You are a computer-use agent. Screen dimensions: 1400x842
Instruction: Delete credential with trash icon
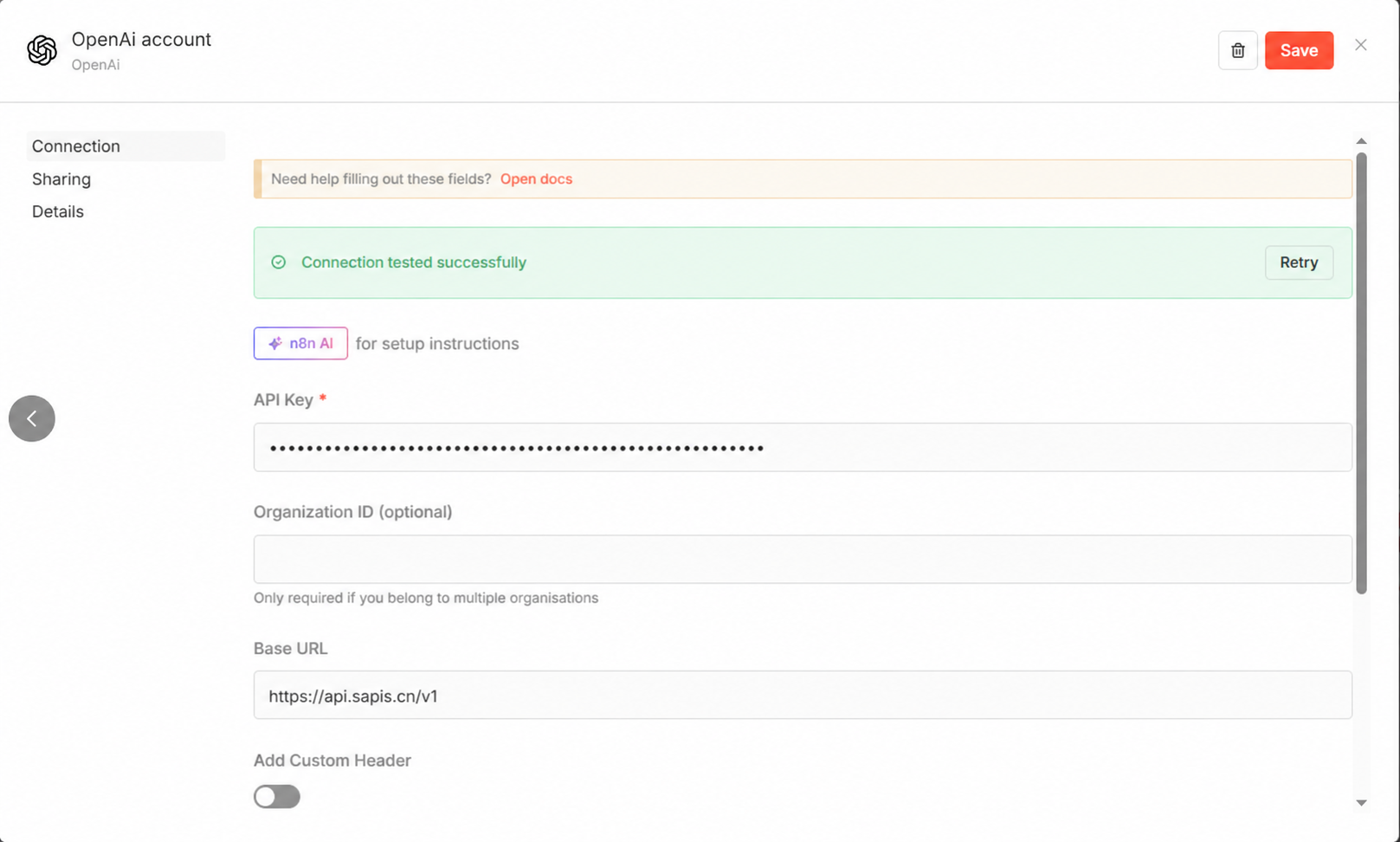click(1237, 50)
